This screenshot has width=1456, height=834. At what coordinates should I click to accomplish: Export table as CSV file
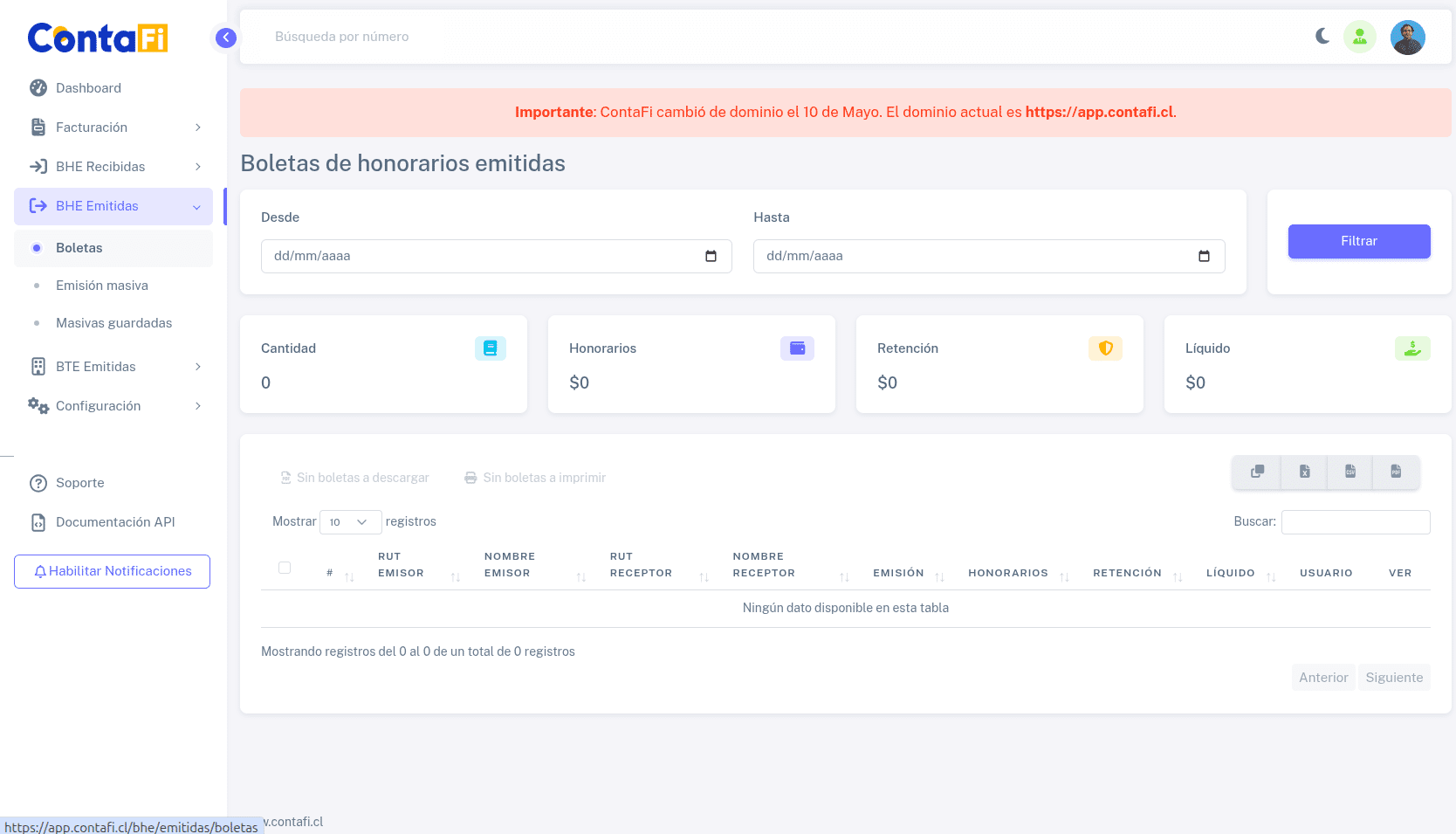[x=1350, y=472]
